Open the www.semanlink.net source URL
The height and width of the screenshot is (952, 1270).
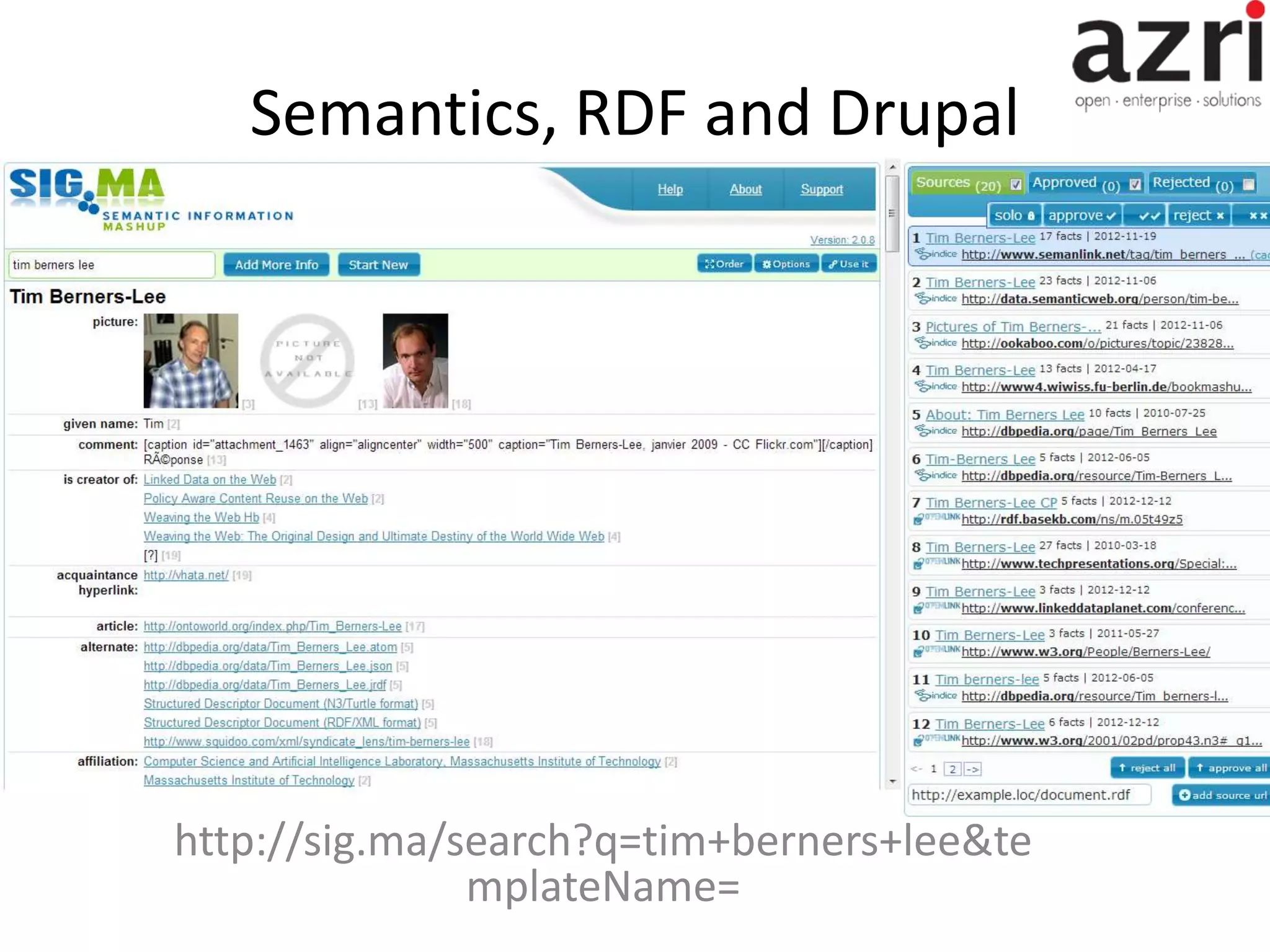coord(1103,255)
